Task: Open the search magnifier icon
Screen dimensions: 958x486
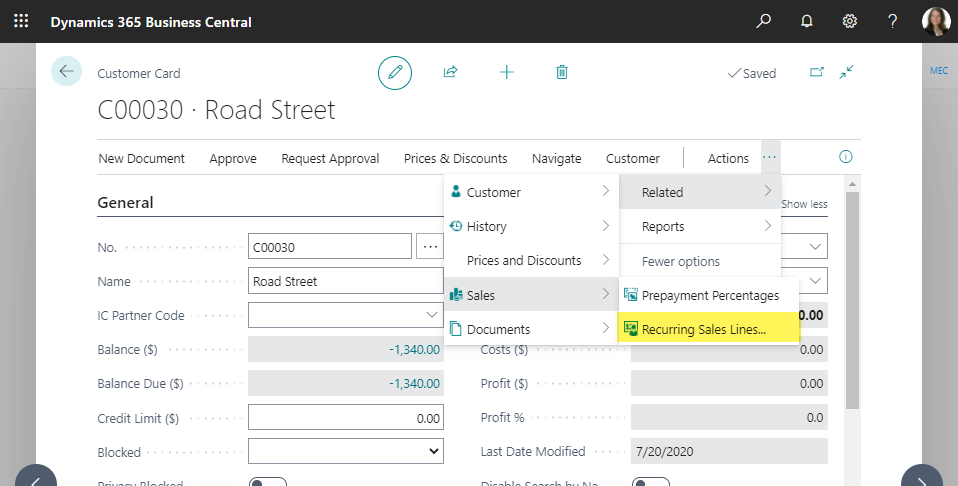Action: [x=764, y=21]
